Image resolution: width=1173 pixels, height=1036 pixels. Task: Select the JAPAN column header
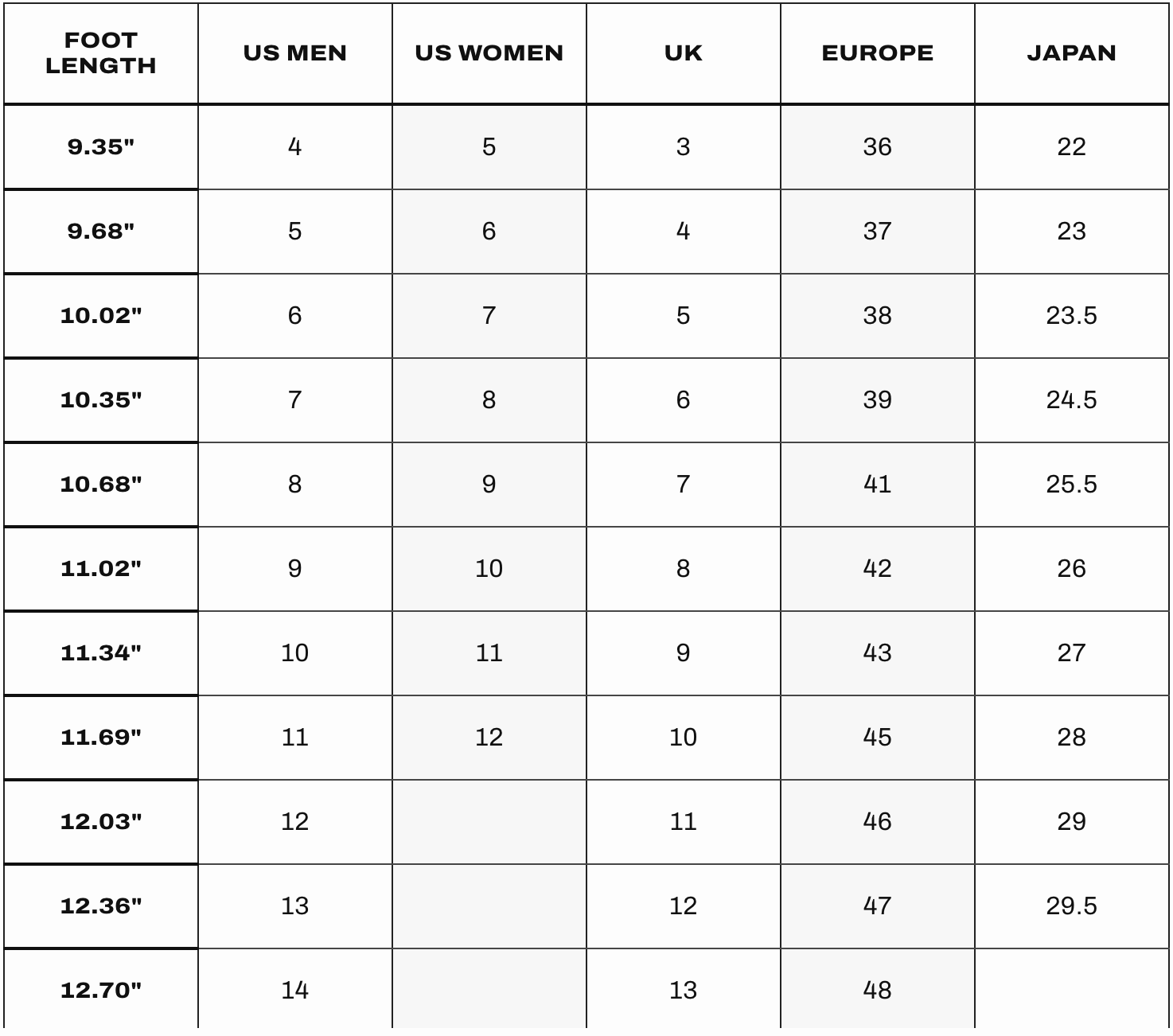tap(1072, 53)
